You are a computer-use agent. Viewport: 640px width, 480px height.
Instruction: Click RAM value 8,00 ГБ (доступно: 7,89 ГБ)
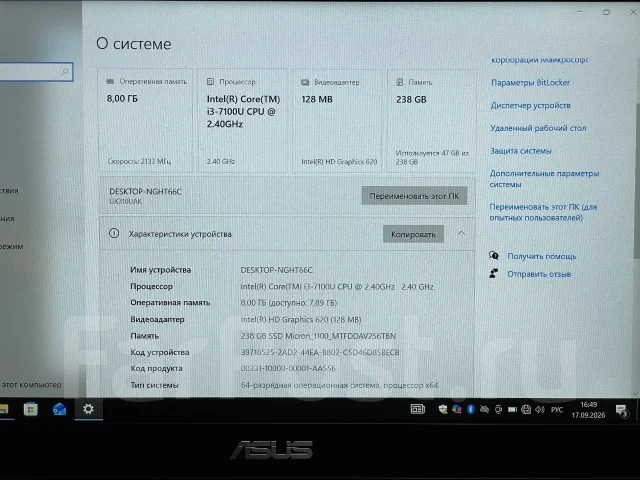click(289, 303)
